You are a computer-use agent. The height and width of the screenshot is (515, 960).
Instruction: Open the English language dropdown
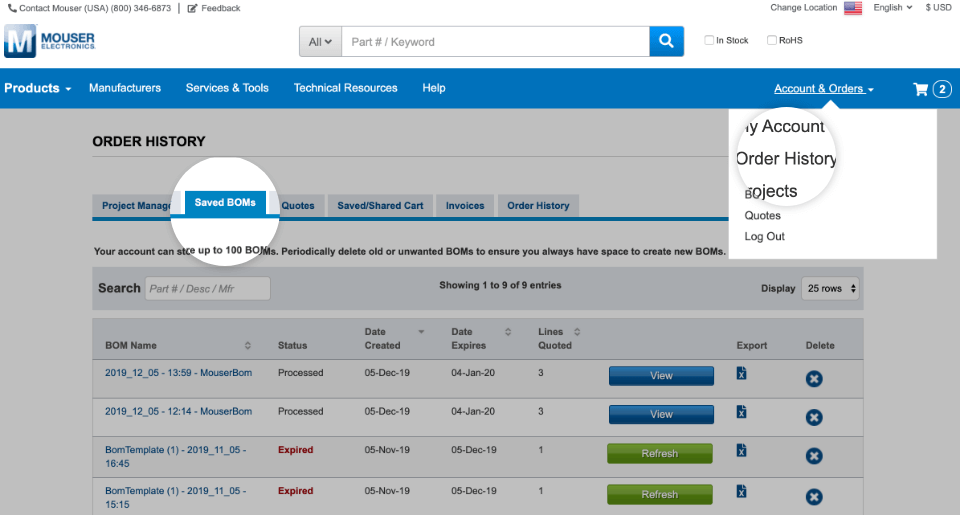click(893, 8)
